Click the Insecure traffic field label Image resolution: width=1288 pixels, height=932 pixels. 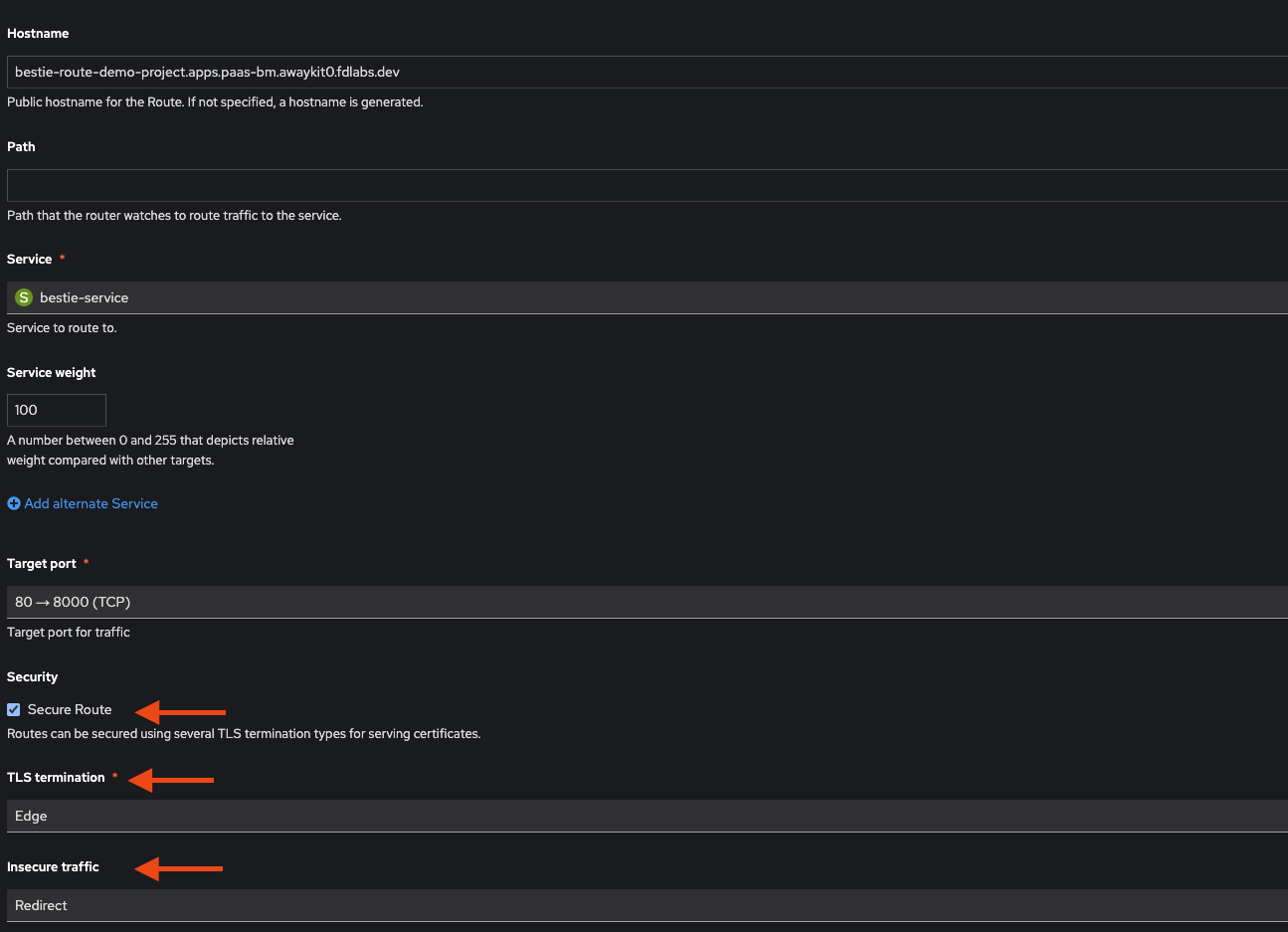pyautogui.click(x=53, y=866)
